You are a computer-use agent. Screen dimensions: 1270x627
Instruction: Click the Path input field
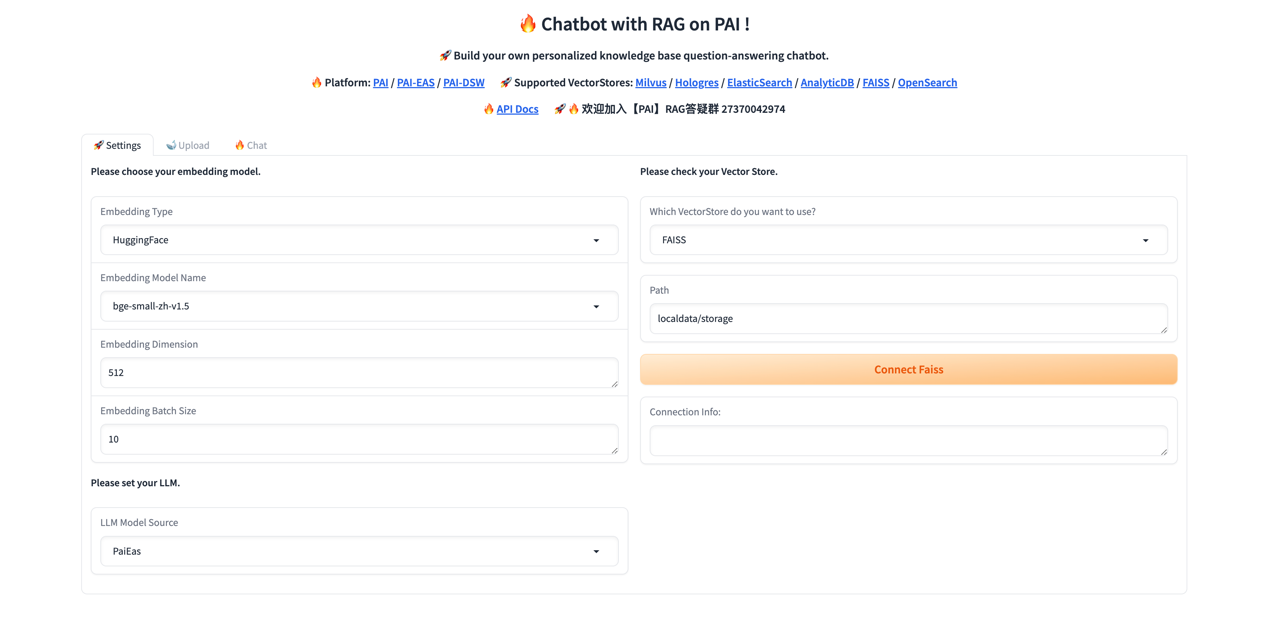click(x=908, y=318)
